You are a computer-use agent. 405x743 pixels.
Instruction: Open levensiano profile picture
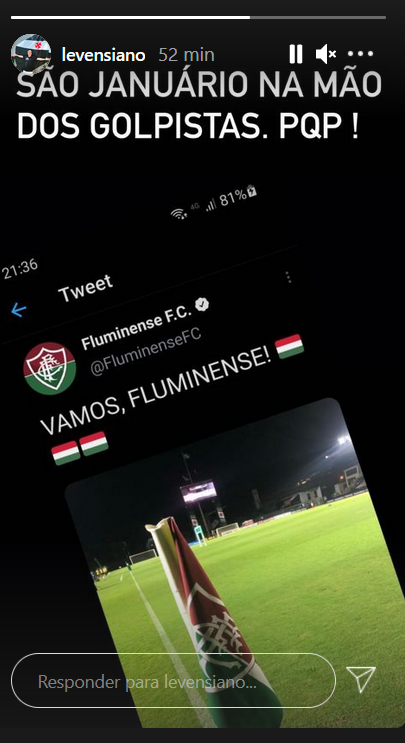[x=31, y=54]
